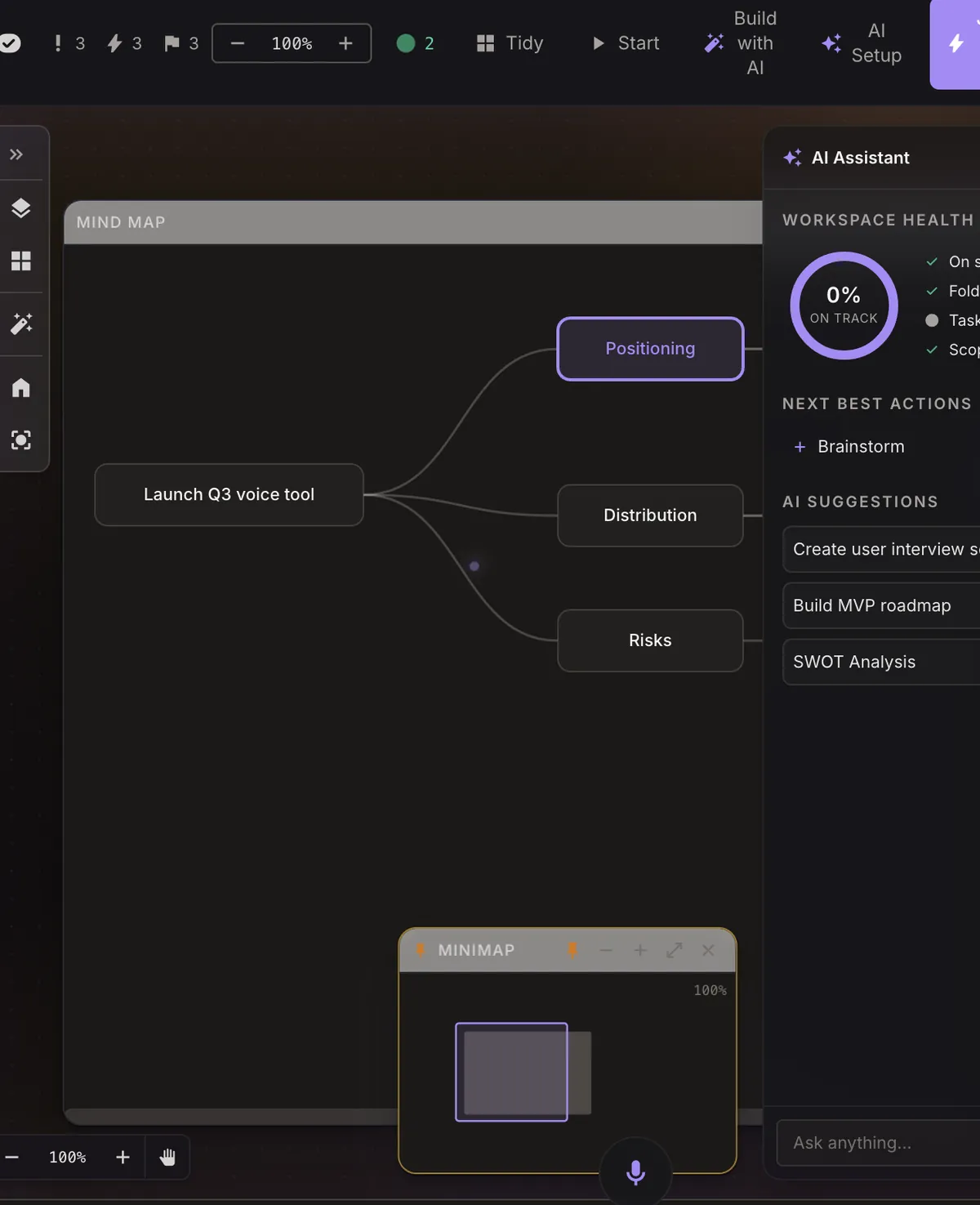Image resolution: width=980 pixels, height=1205 pixels.
Task: Expand the left sidebar with double chevron
Action: click(16, 154)
